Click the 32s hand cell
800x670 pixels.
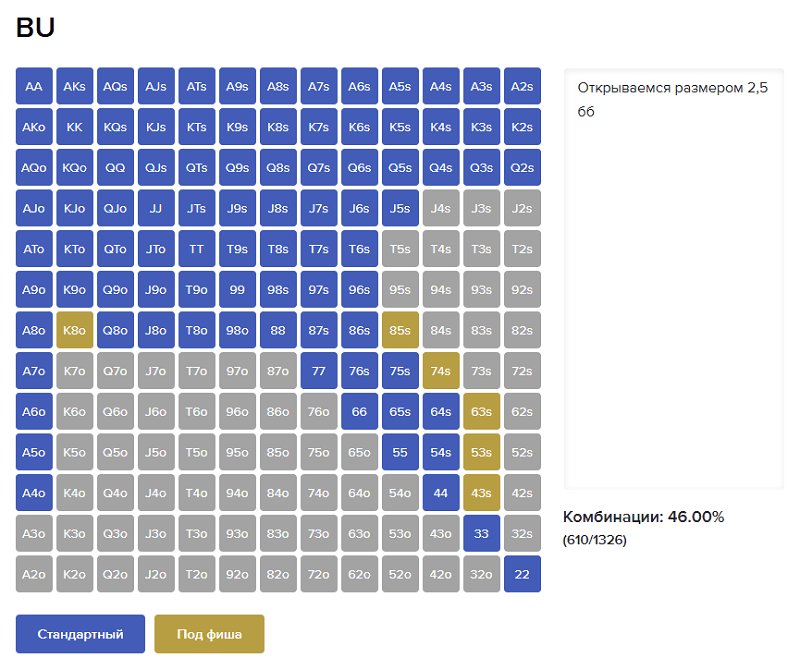click(522, 534)
